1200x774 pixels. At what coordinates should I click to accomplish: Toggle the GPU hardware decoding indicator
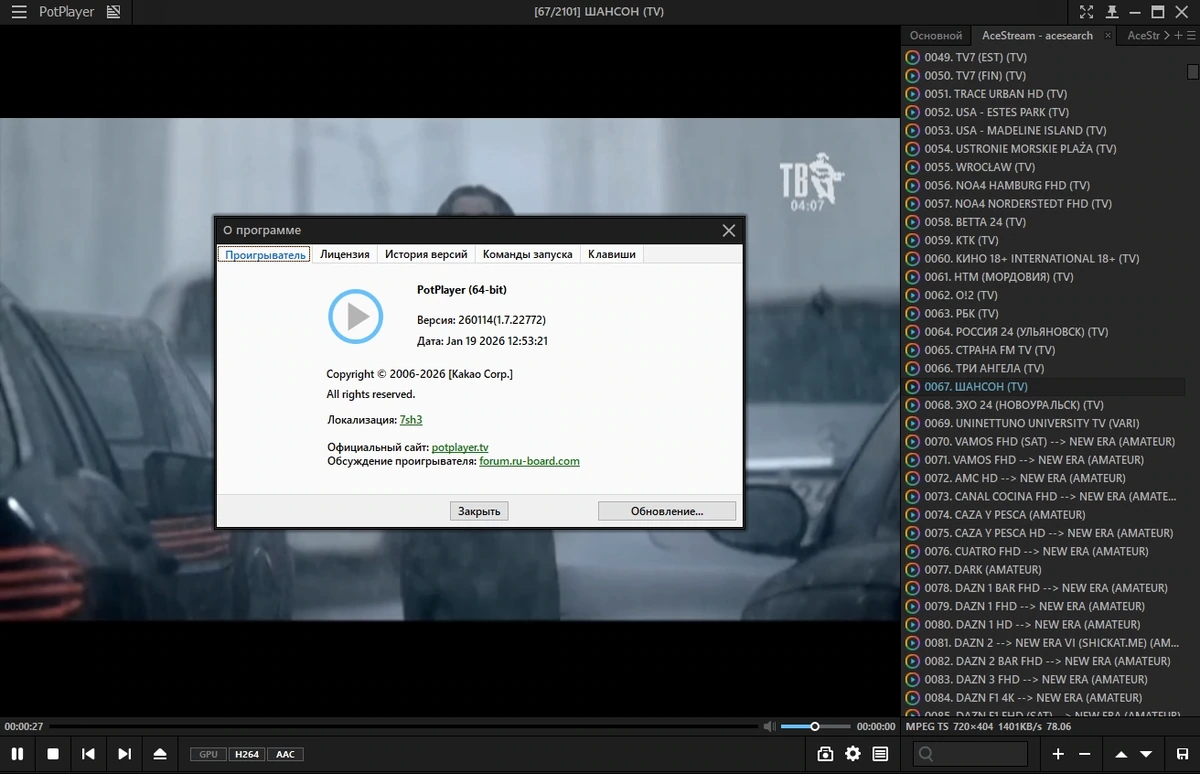pos(208,754)
